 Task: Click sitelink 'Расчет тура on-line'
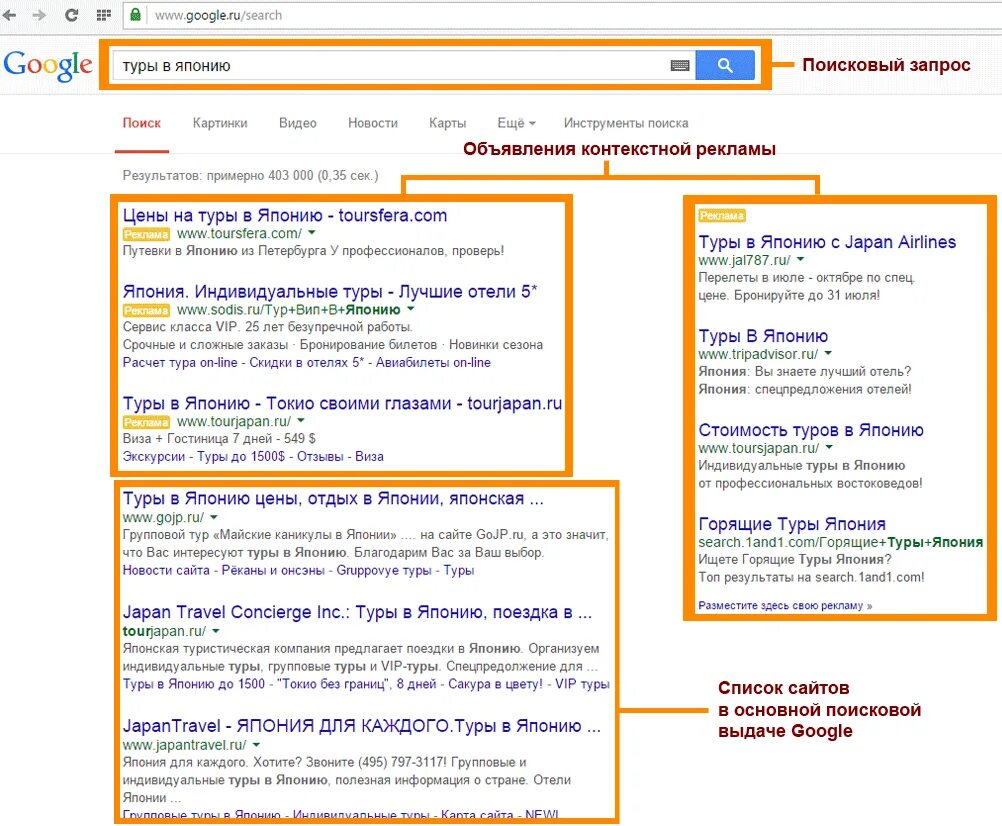tap(180, 362)
